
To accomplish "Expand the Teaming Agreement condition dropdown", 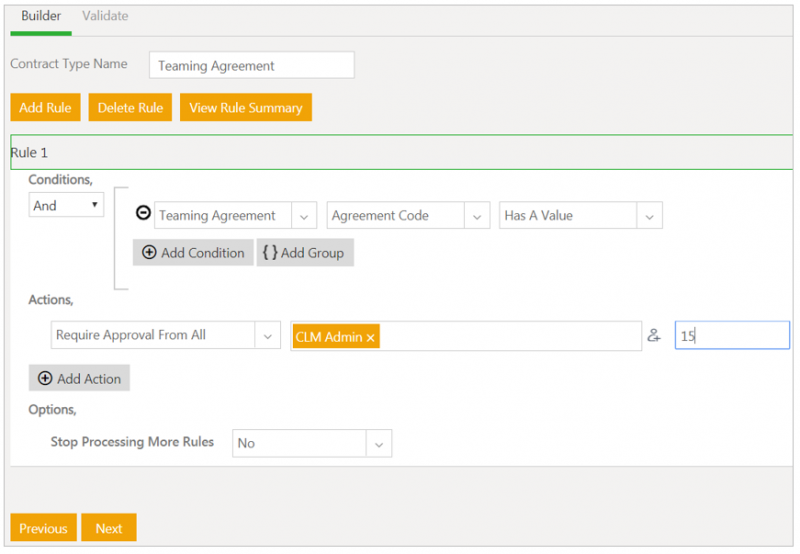I will coord(305,216).
